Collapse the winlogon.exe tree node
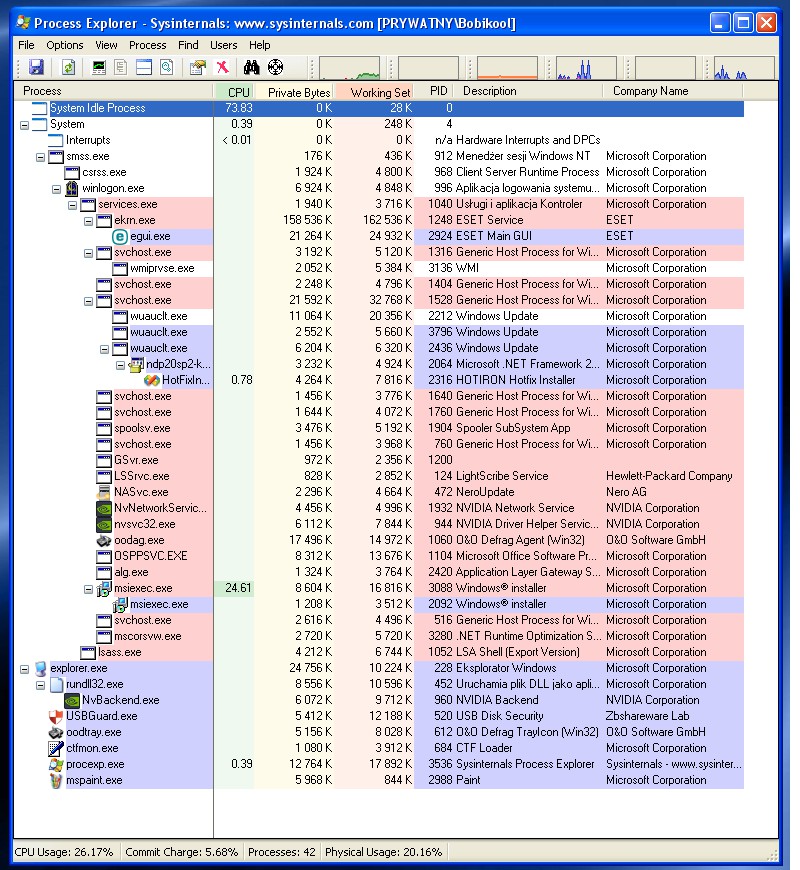 coord(57,190)
